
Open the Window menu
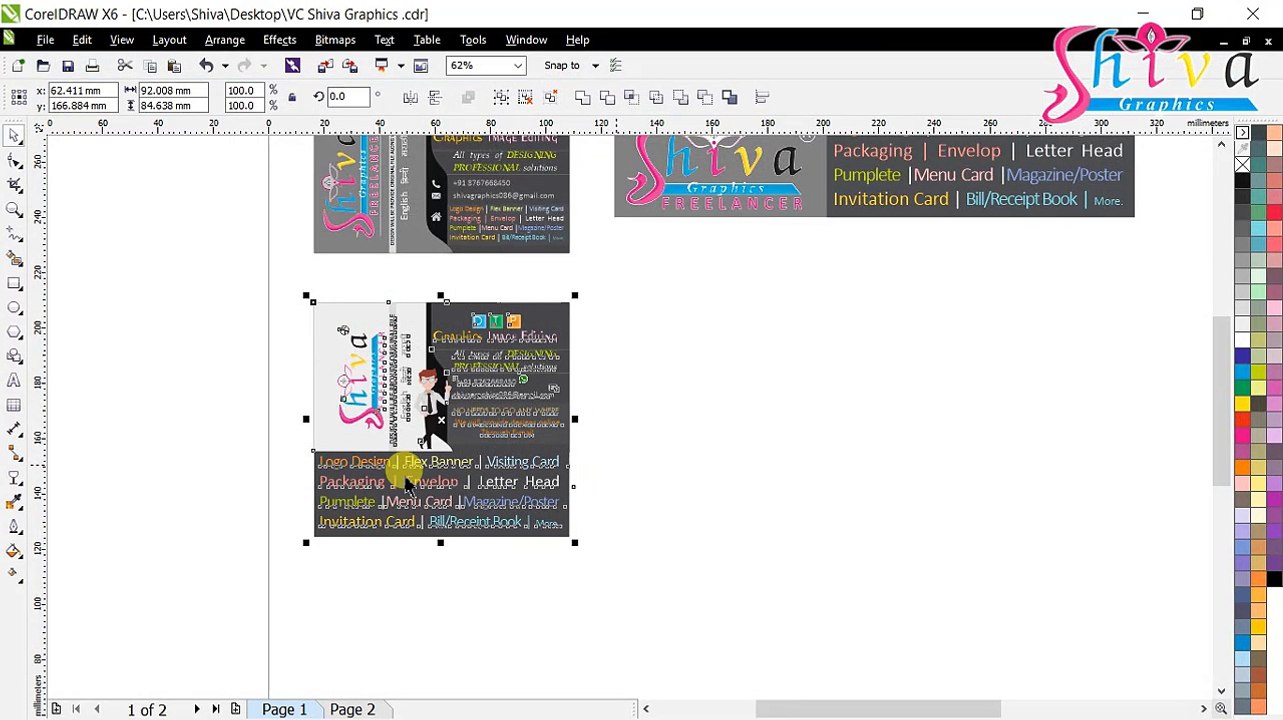(526, 40)
